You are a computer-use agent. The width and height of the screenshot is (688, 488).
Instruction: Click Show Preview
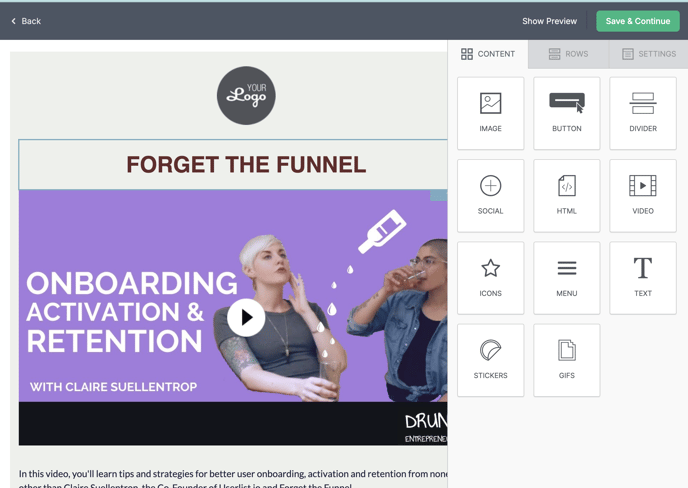(549, 21)
